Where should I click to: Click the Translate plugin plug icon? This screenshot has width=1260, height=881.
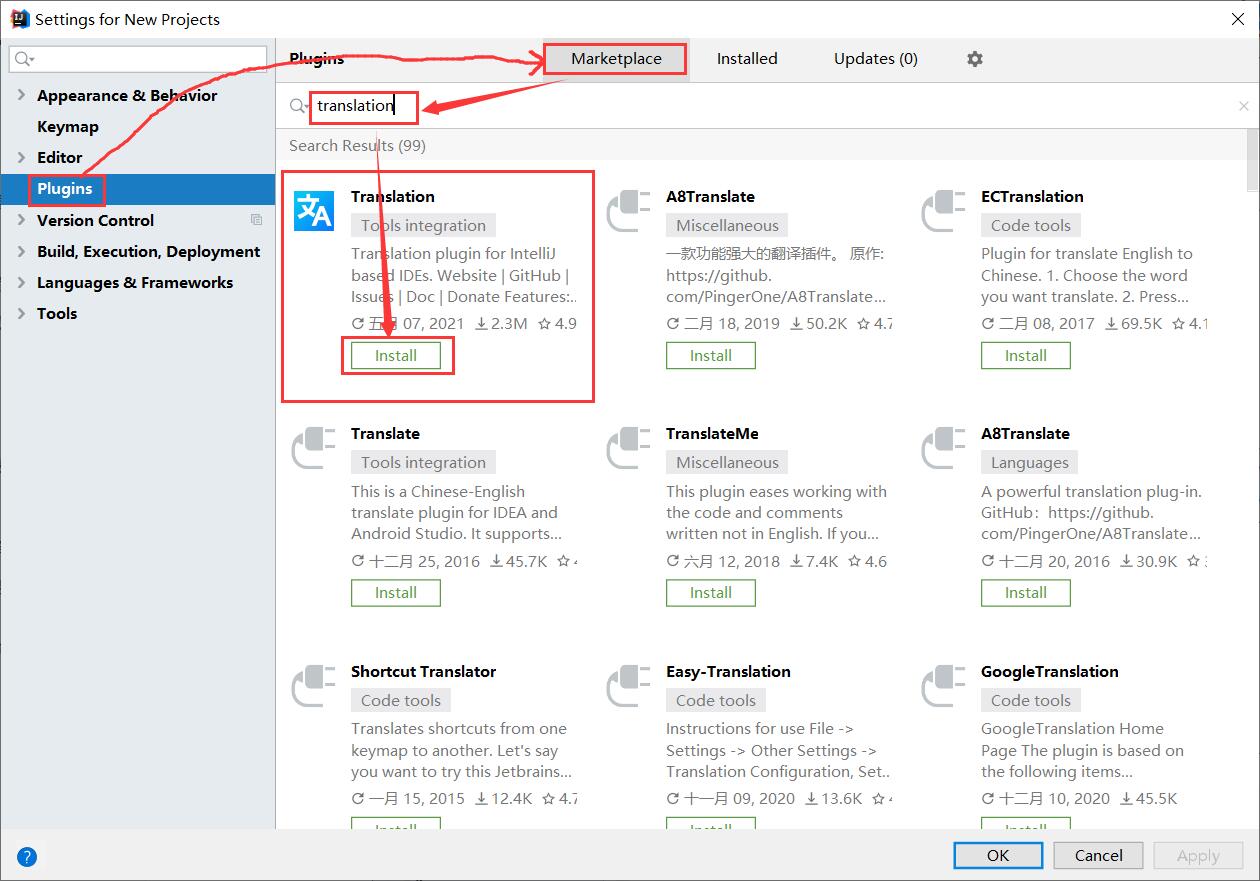(x=314, y=448)
